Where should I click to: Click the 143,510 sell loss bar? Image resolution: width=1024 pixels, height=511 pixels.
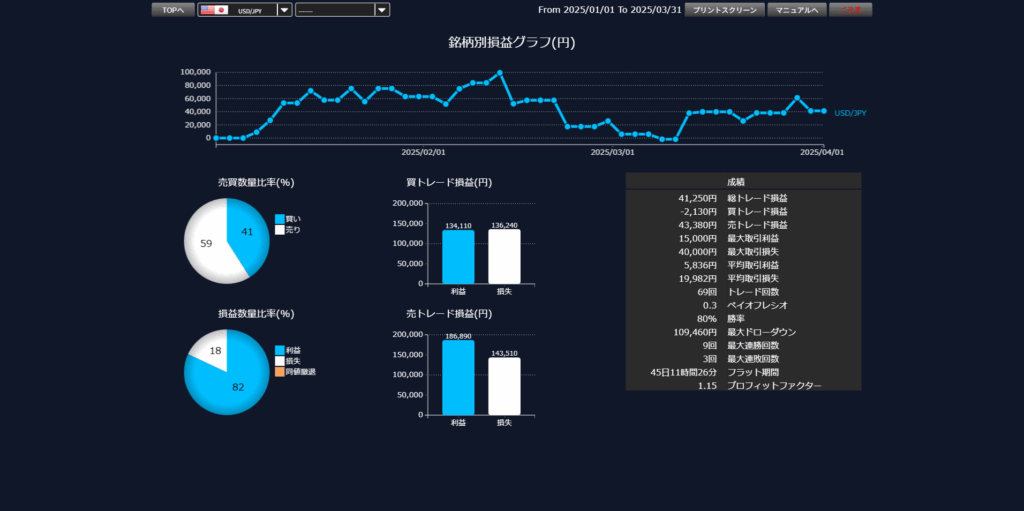(x=504, y=386)
